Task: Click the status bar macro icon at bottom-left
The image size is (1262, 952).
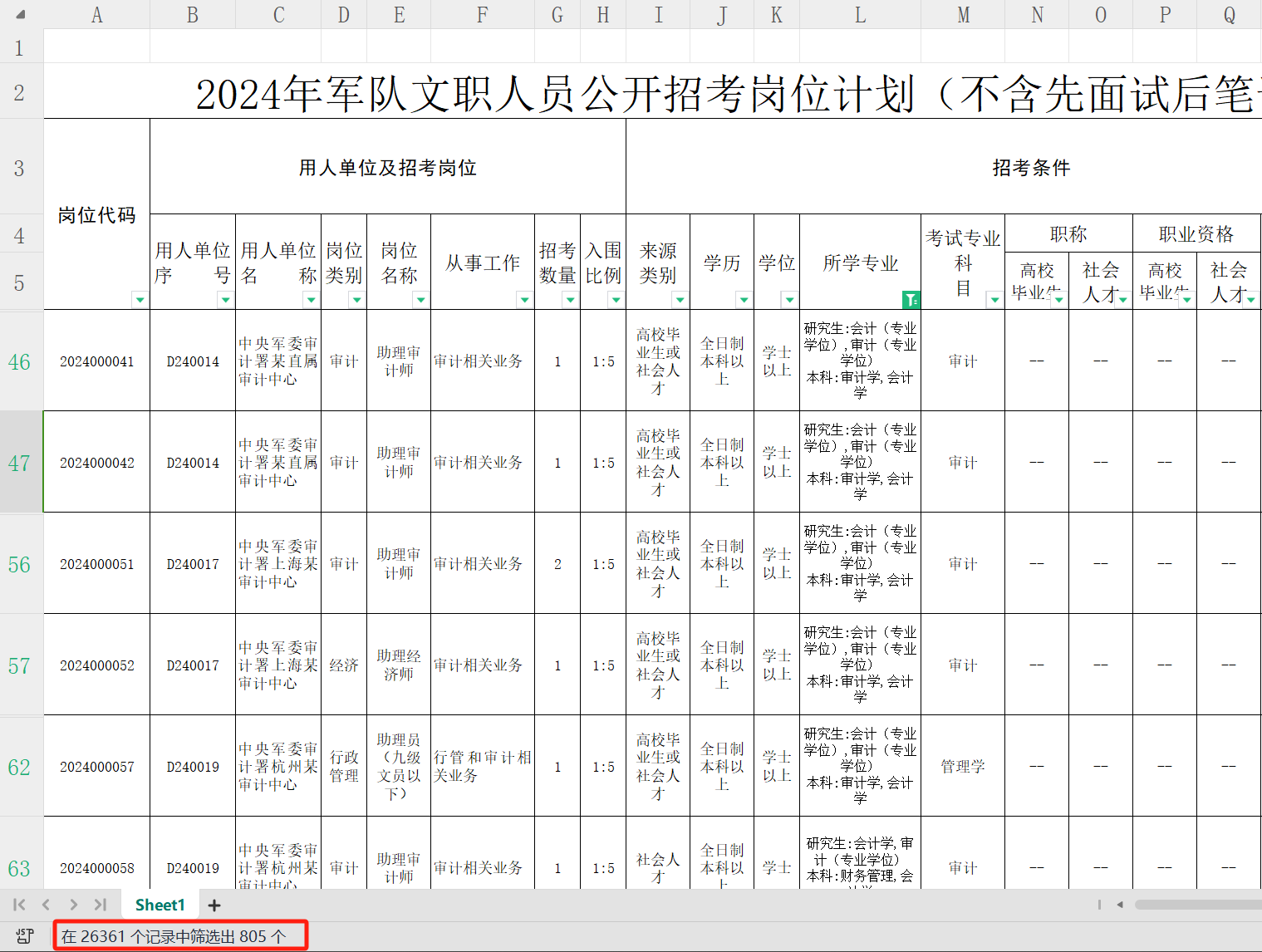Action: (x=24, y=936)
